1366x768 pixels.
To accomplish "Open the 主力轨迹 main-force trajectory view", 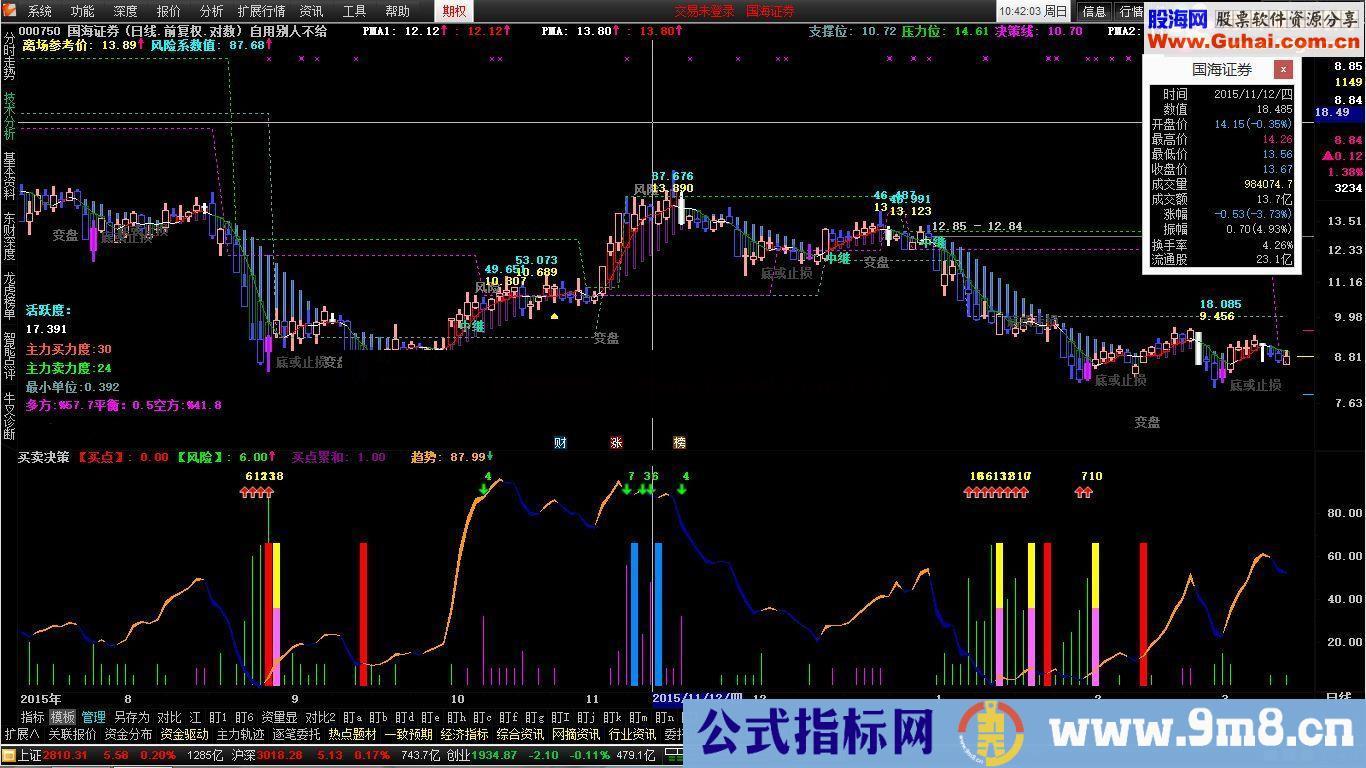I will tap(241, 735).
